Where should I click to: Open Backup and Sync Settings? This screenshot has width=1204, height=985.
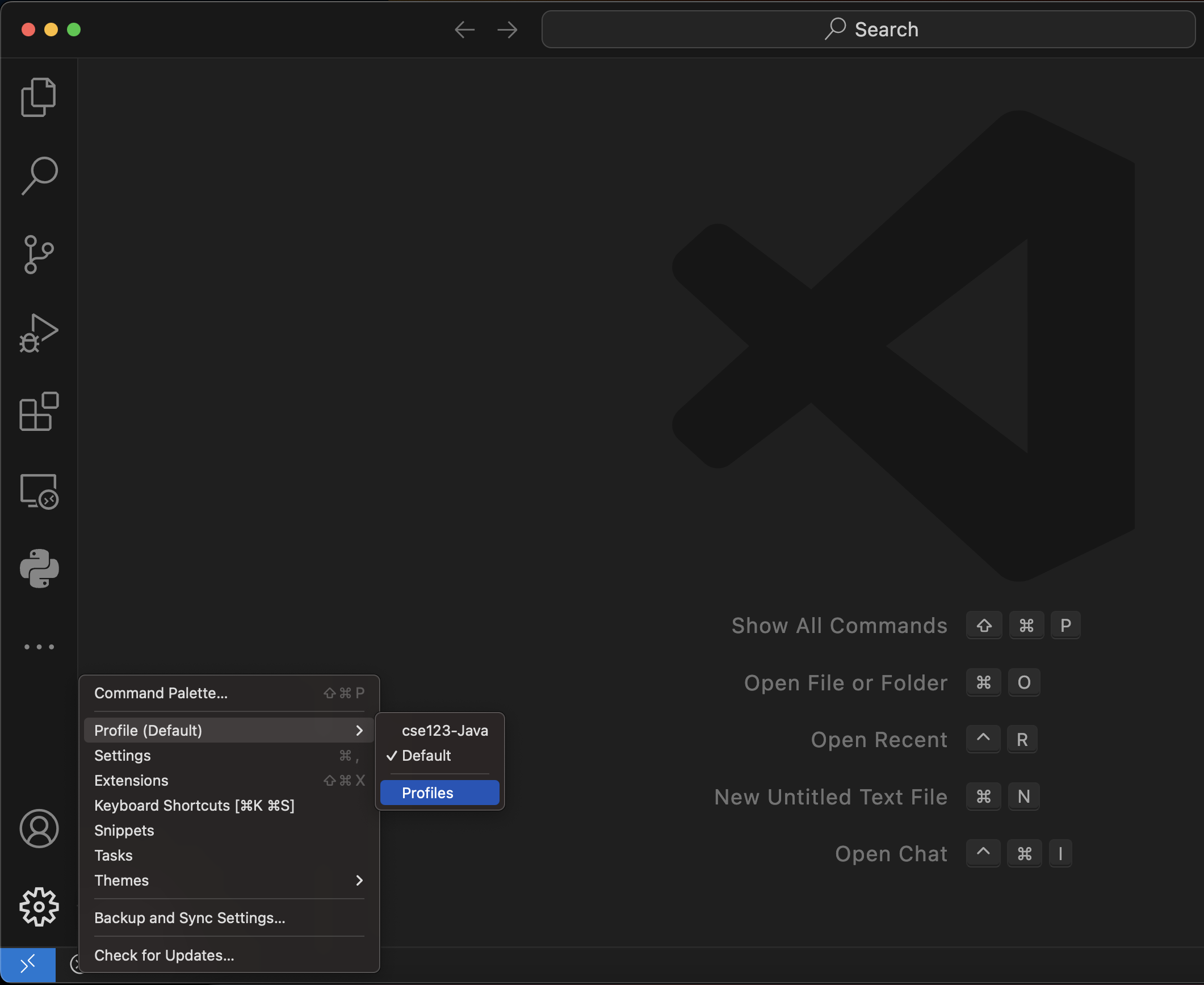tap(190, 918)
